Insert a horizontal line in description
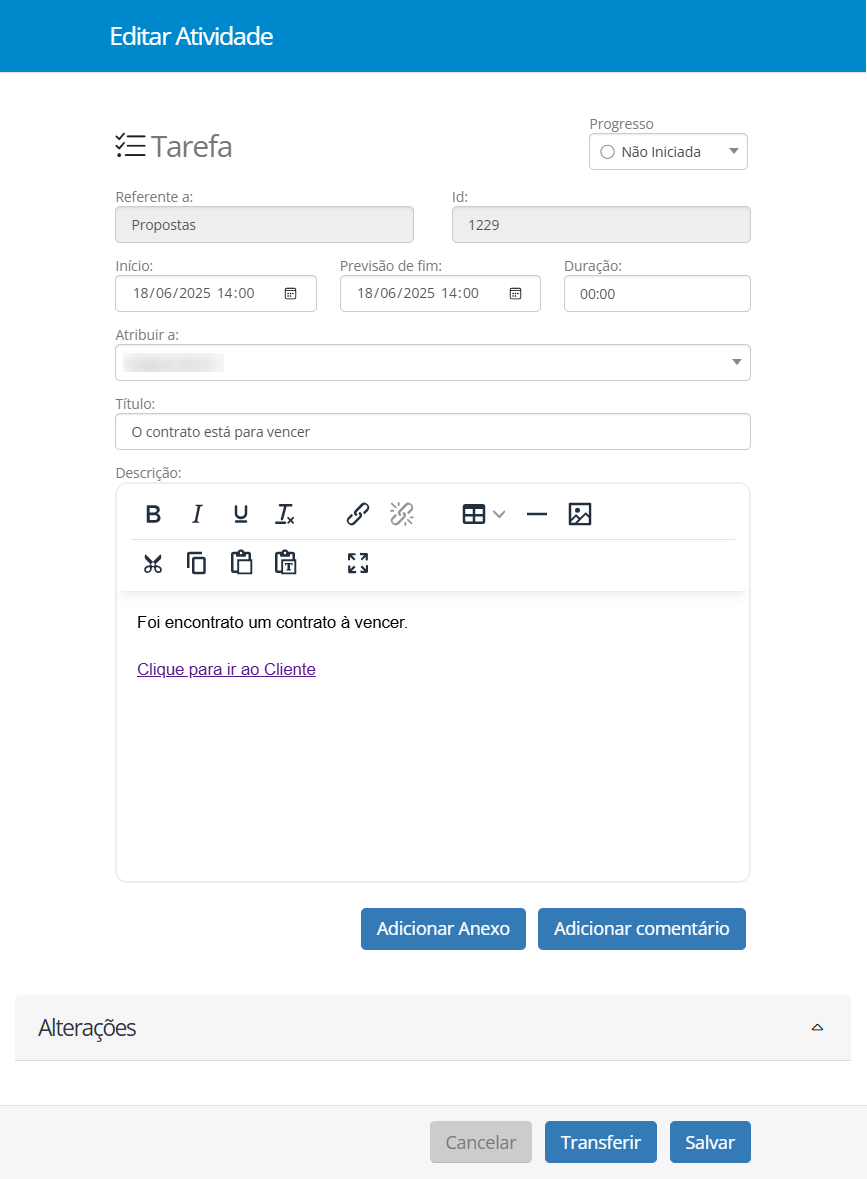 pos(537,514)
